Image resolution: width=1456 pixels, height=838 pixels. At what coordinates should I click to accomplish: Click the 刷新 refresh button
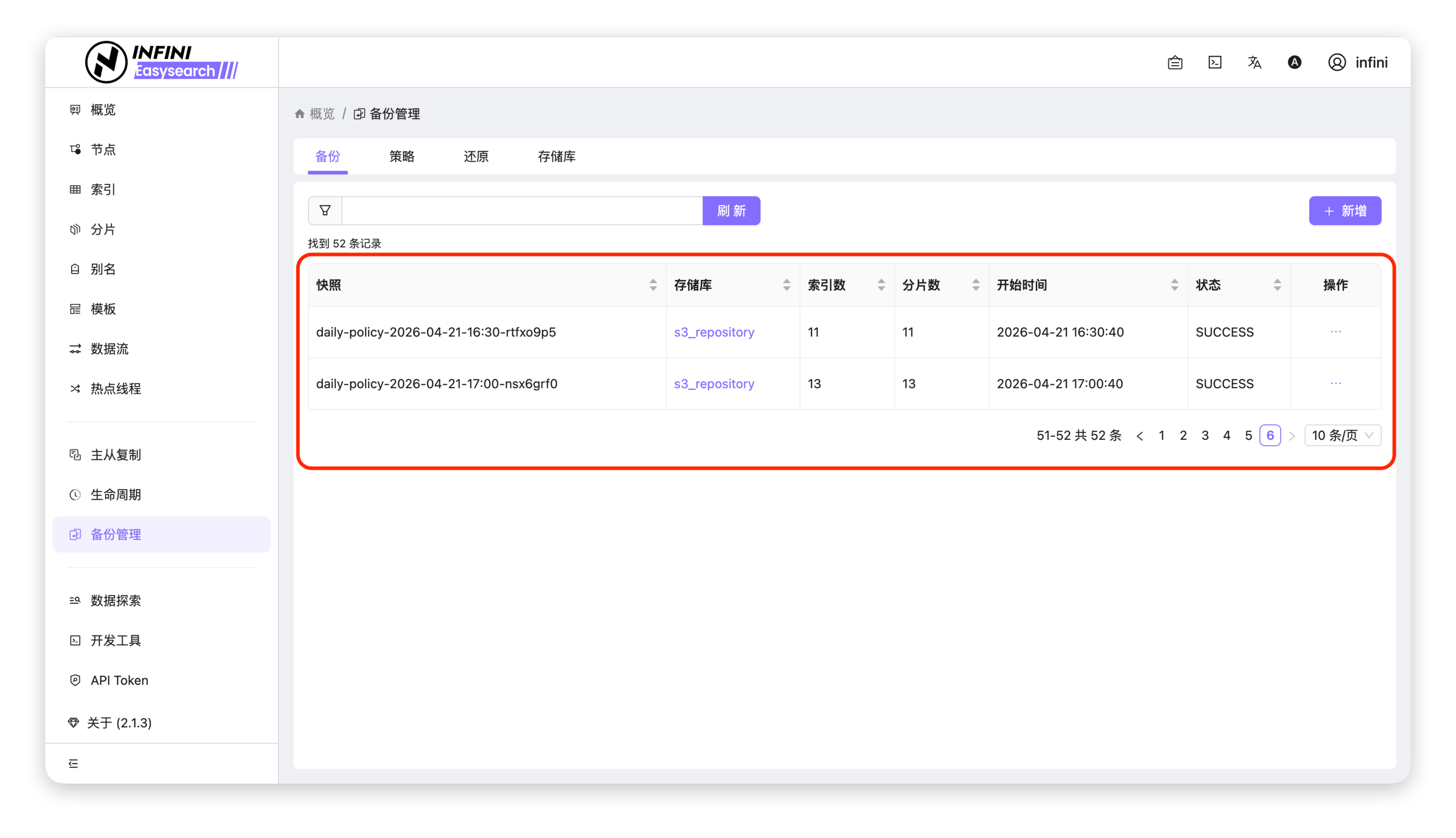coord(731,211)
